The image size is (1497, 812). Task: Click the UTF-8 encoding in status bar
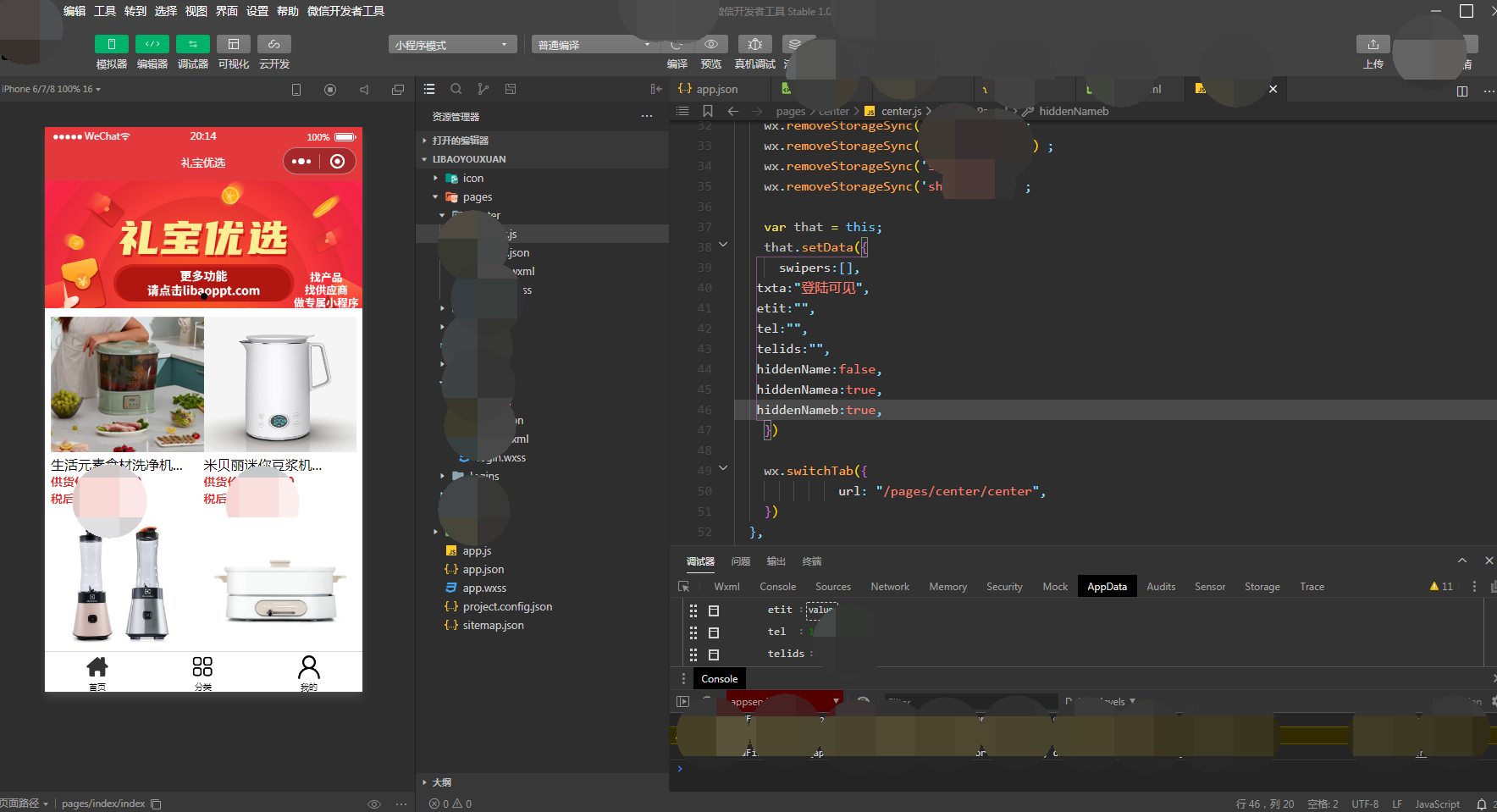(1365, 804)
